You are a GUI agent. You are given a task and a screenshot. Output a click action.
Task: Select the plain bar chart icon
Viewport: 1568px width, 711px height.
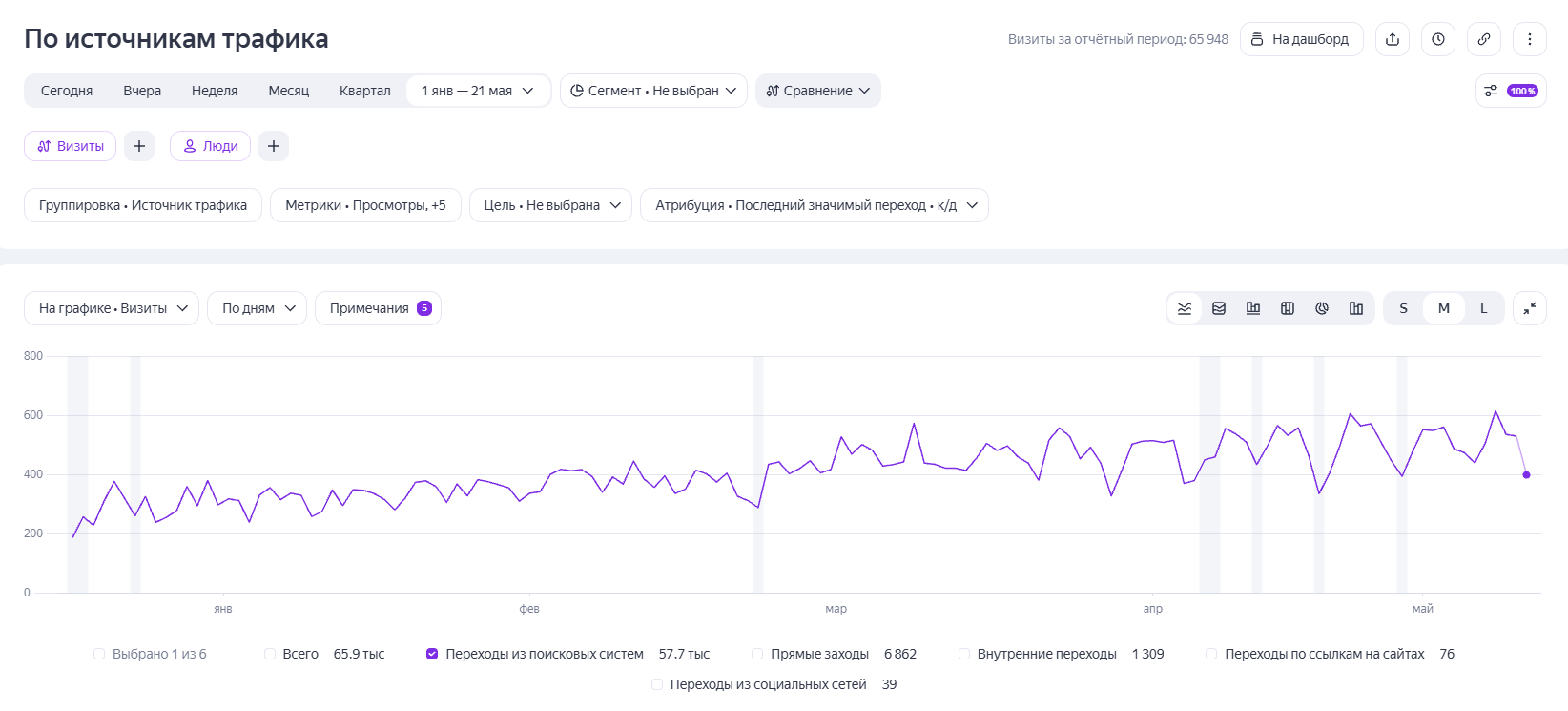[x=1356, y=308]
